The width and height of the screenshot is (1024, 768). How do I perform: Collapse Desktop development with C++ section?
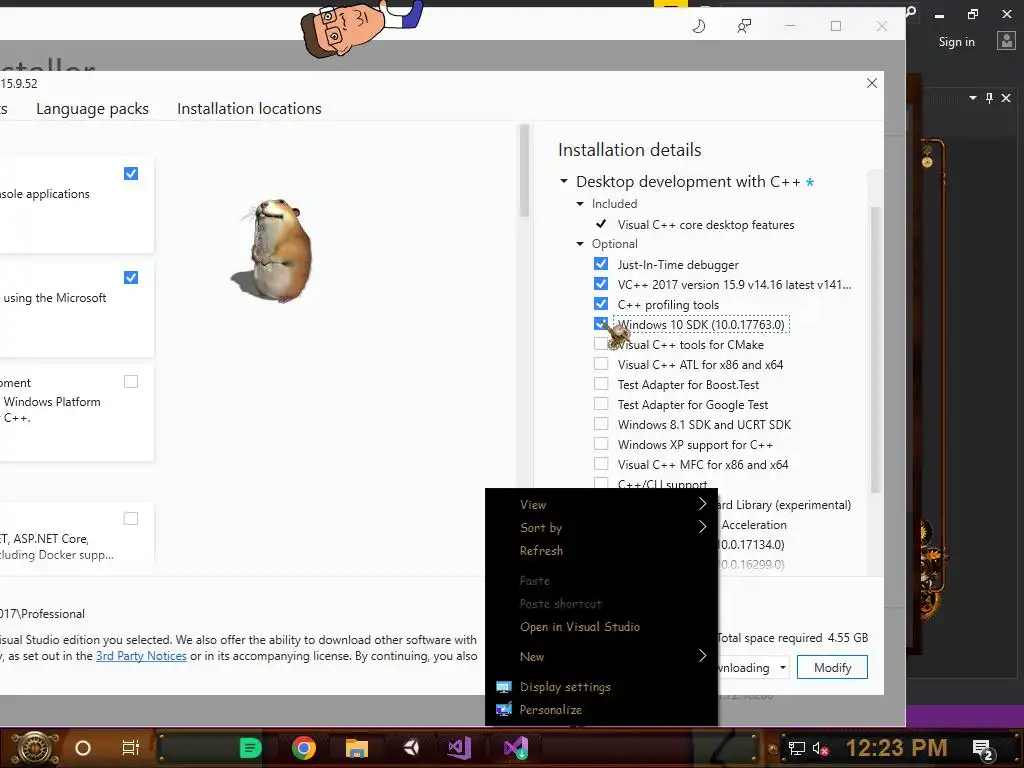click(564, 181)
